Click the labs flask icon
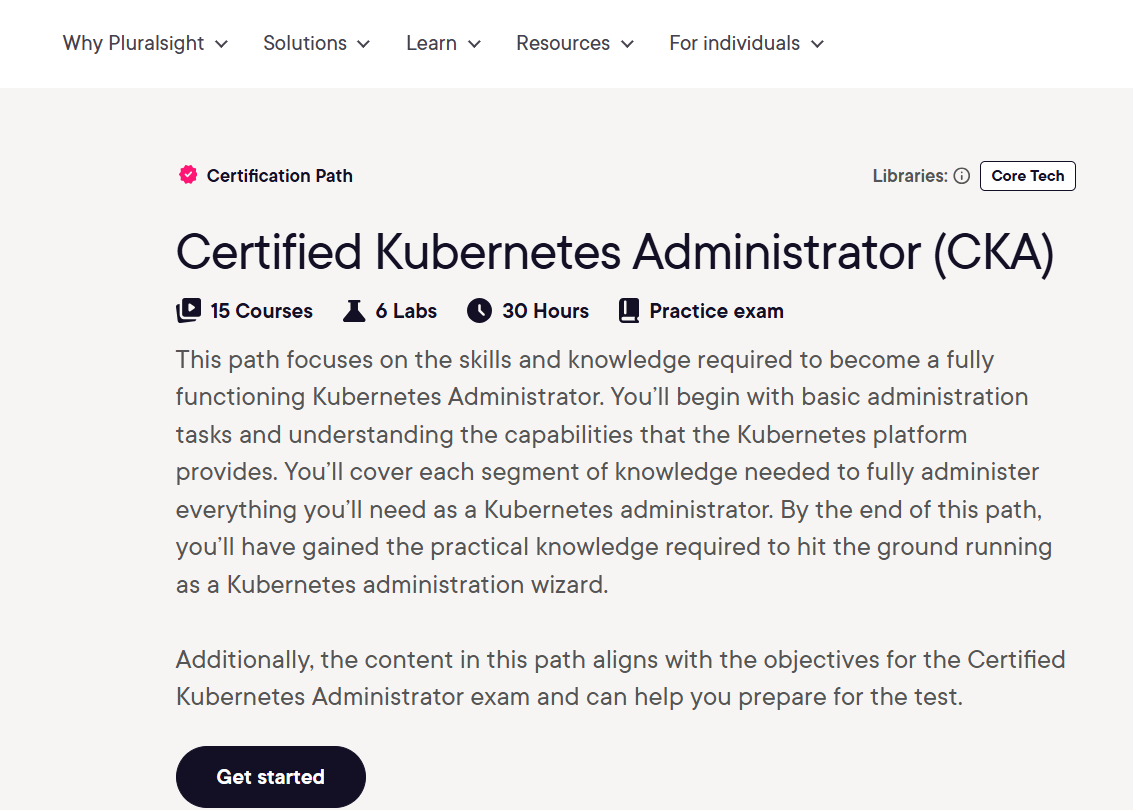1133x810 pixels. pyautogui.click(x=354, y=311)
